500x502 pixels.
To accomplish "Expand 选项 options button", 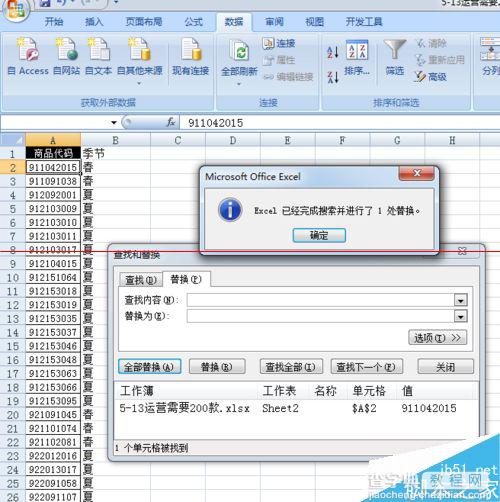I will click(x=437, y=338).
